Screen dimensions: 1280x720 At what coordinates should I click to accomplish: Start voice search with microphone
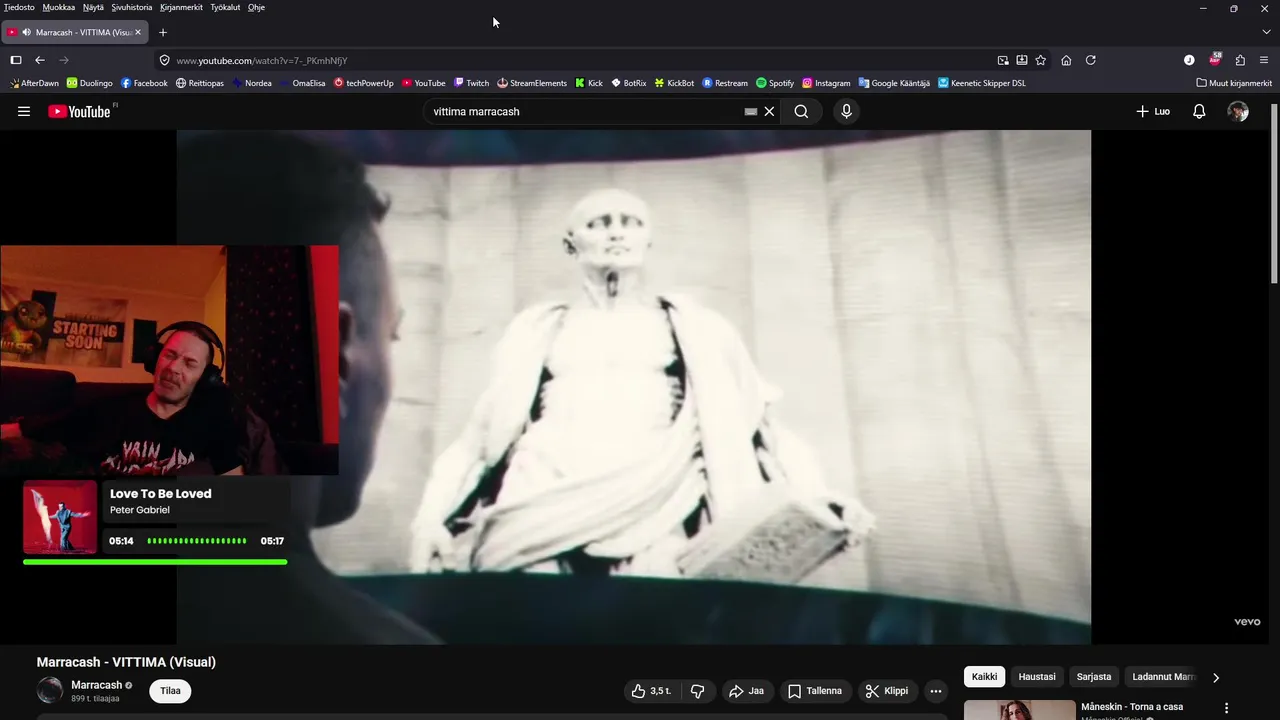click(846, 111)
